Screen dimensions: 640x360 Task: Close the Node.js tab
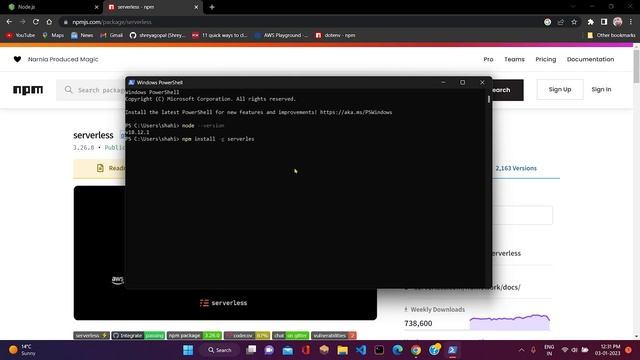tap(96, 7)
